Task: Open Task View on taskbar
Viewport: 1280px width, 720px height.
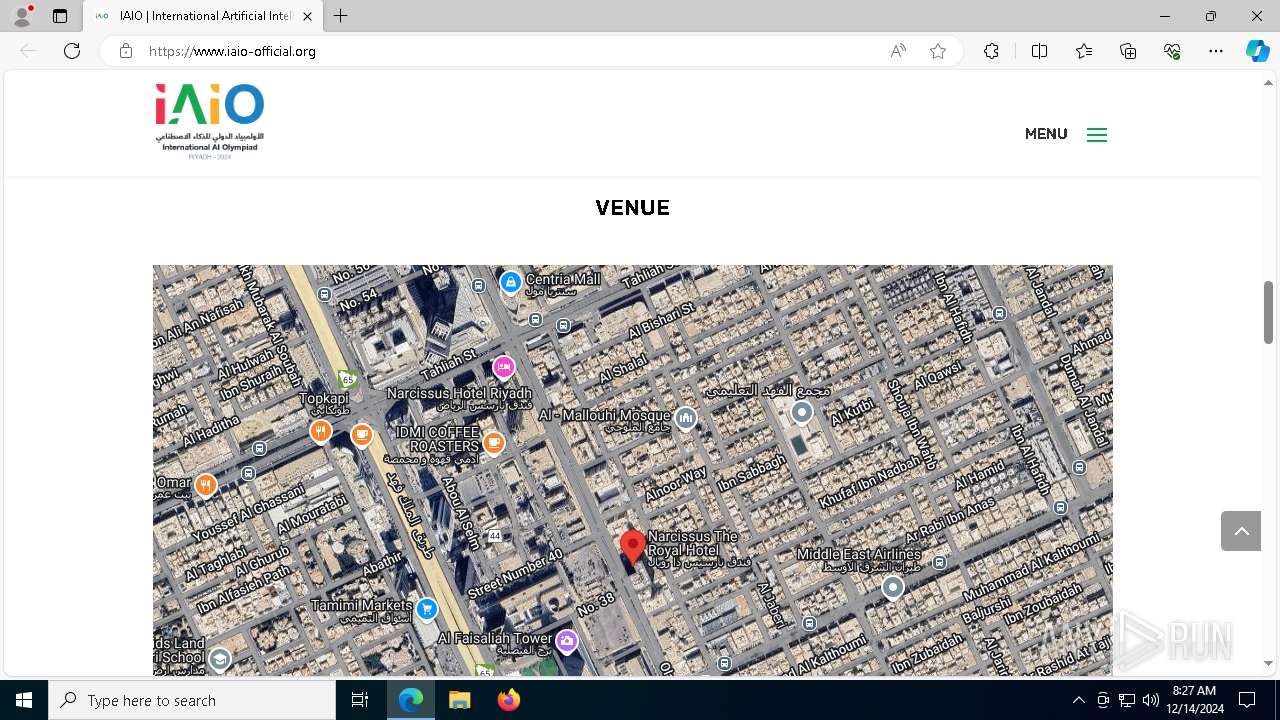Action: pos(360,700)
